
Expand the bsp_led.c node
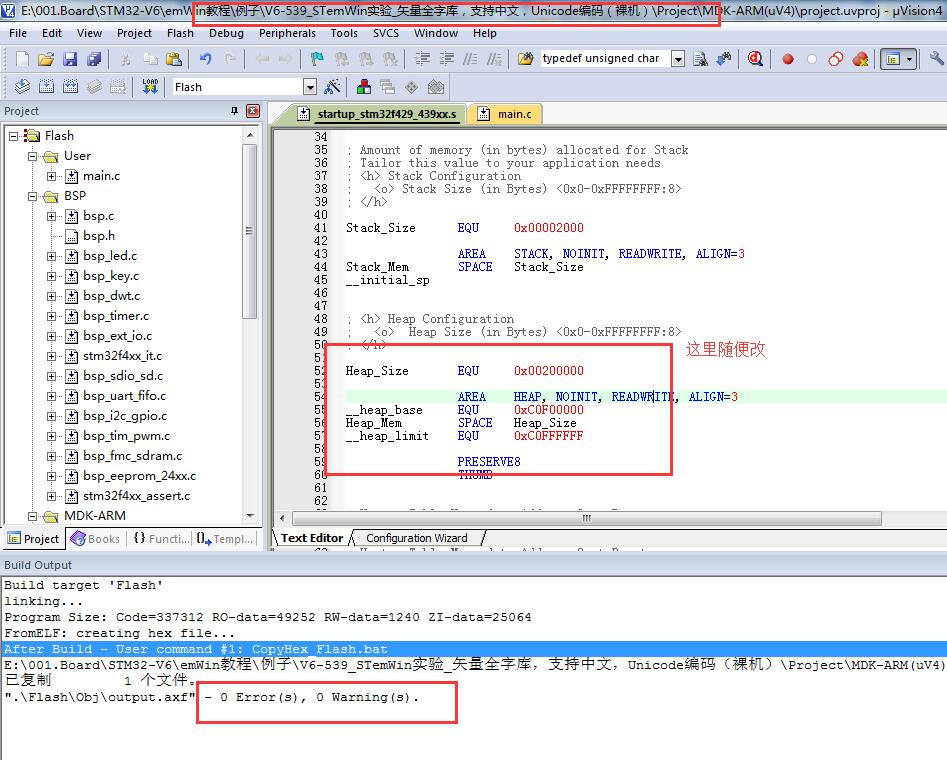pos(52,256)
